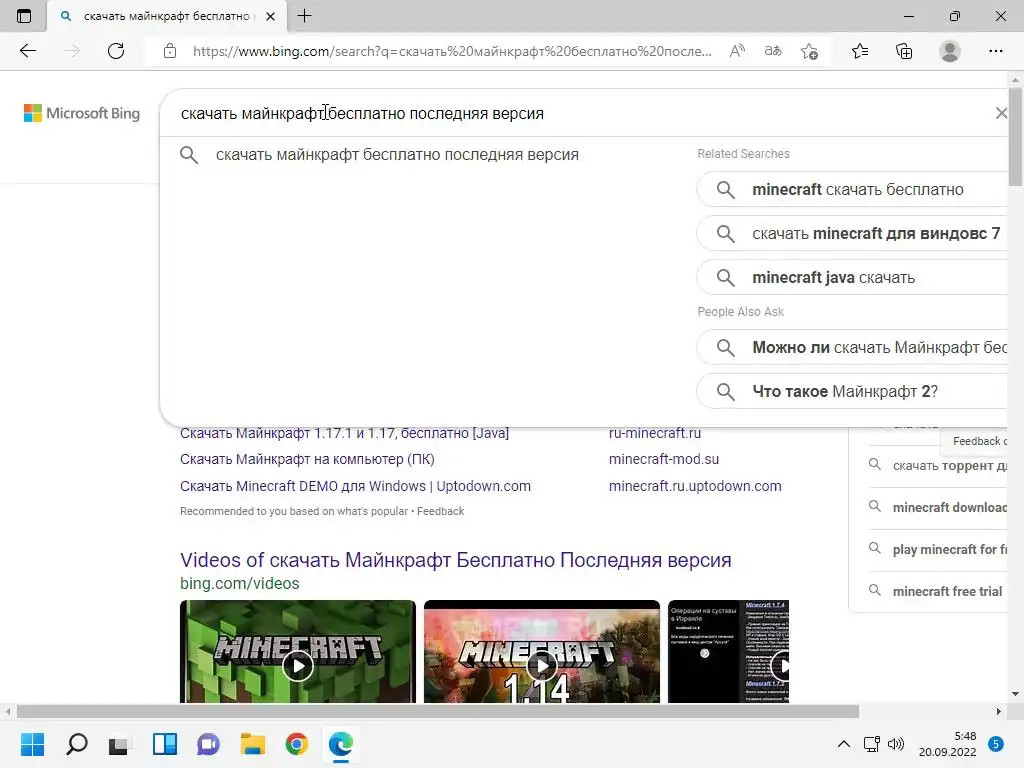Image resolution: width=1024 pixels, height=768 pixels.
Task: Add this page to favorites star icon
Action: point(810,51)
